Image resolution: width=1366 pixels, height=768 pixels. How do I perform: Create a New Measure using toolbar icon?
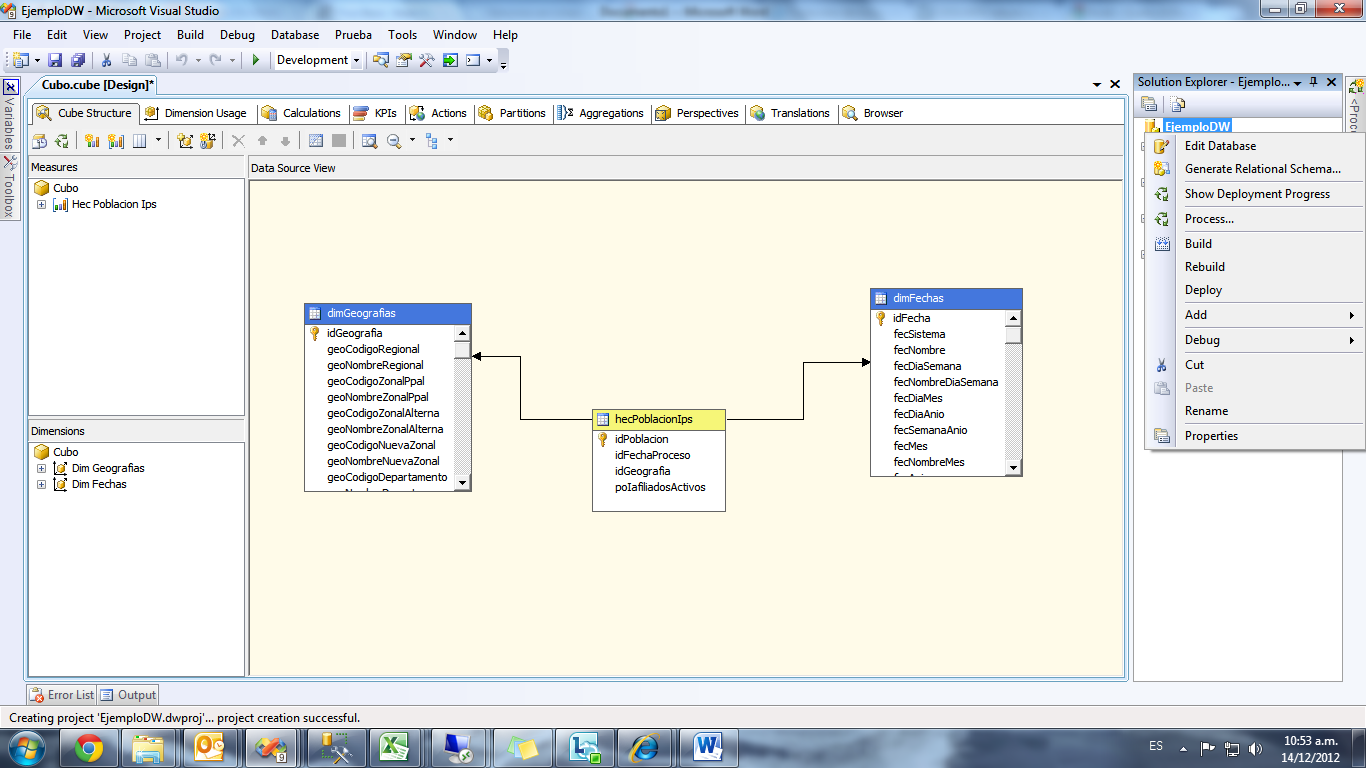click(x=90, y=140)
